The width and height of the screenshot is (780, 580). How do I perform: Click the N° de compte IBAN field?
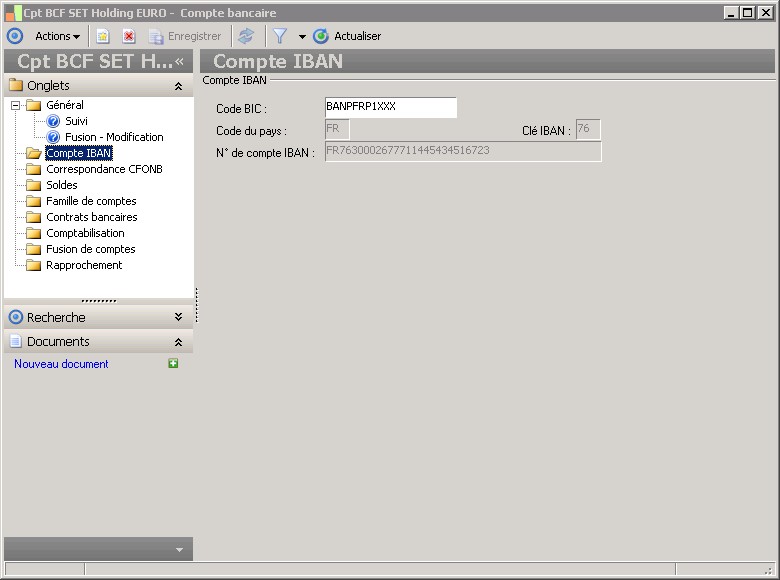point(463,151)
